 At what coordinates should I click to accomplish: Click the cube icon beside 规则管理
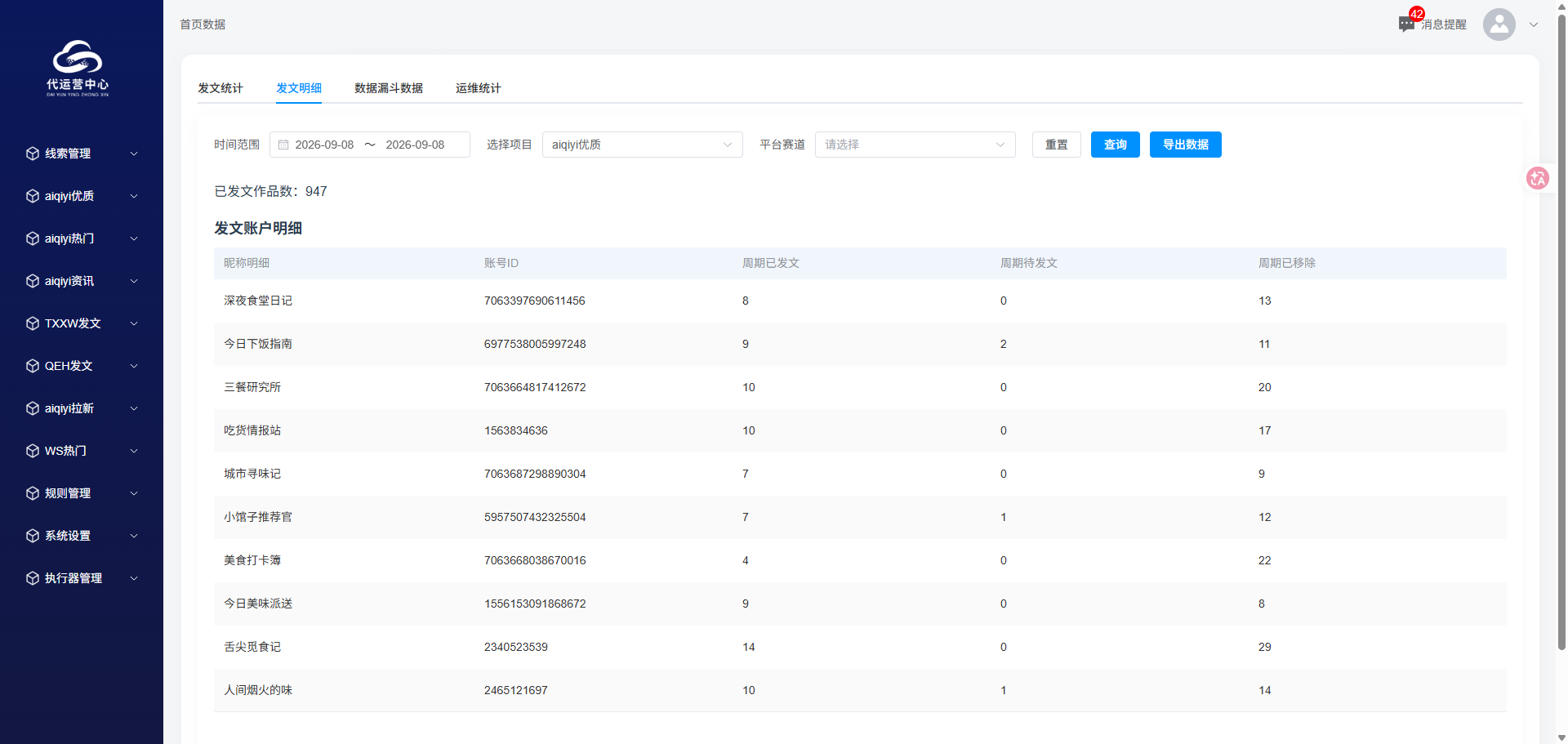coord(33,493)
